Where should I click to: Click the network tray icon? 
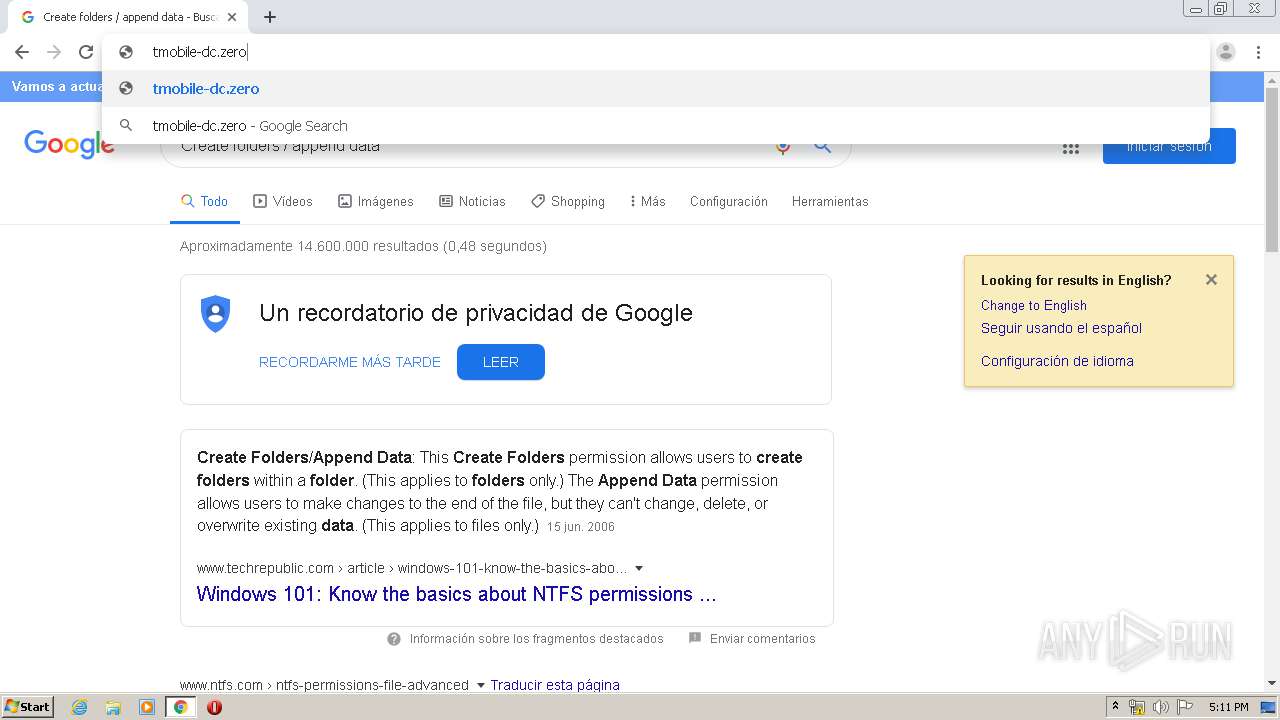[x=1137, y=707]
